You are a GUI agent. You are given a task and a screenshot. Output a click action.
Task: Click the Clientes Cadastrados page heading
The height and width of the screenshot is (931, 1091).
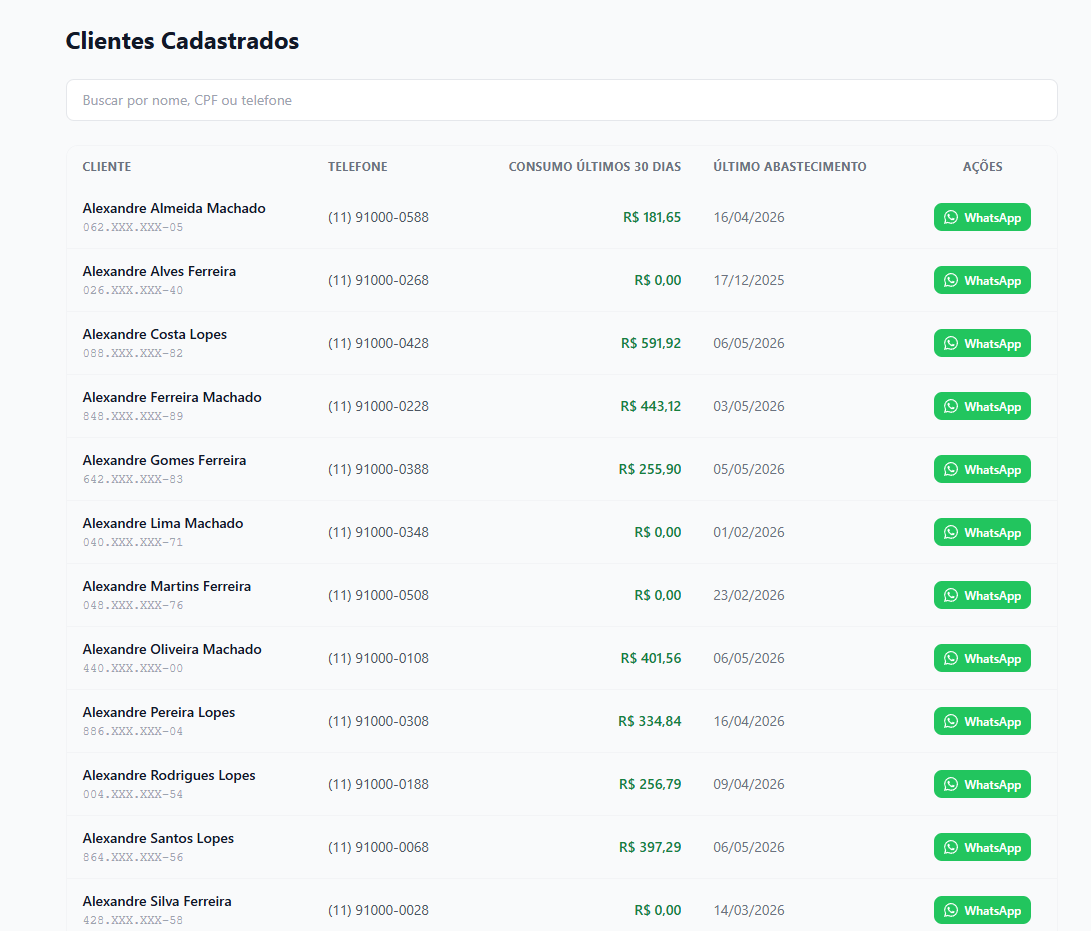pyautogui.click(x=182, y=40)
